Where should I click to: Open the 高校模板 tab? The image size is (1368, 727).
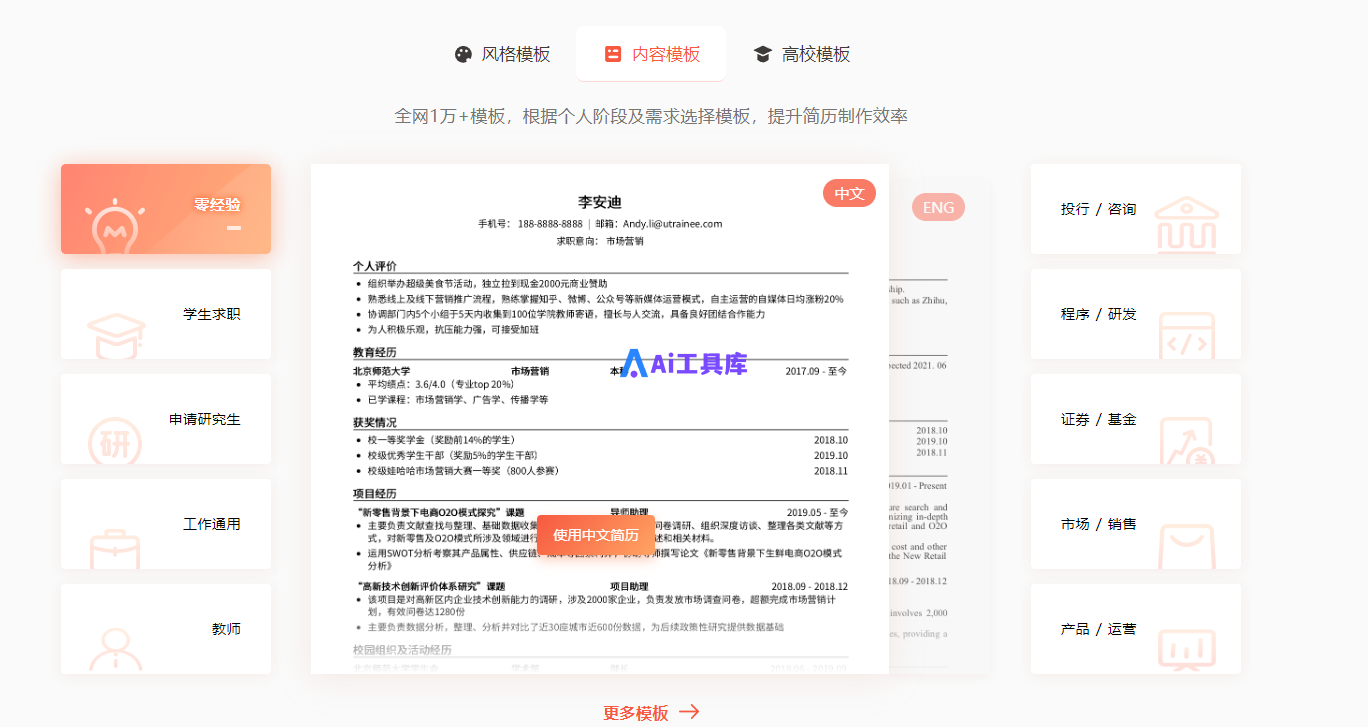(x=802, y=54)
